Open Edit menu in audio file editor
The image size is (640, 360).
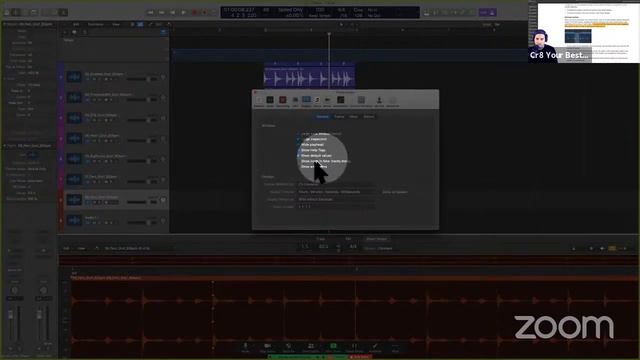tap(66, 248)
